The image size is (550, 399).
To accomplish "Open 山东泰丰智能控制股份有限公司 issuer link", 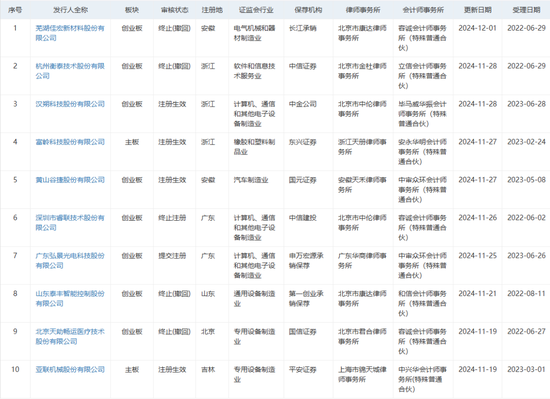I will [70, 298].
